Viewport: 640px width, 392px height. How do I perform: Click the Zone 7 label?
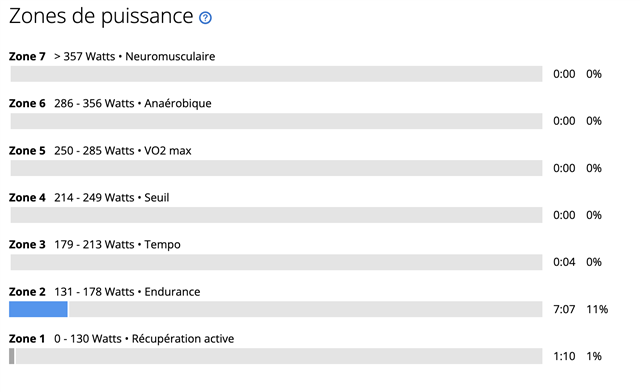[27, 56]
